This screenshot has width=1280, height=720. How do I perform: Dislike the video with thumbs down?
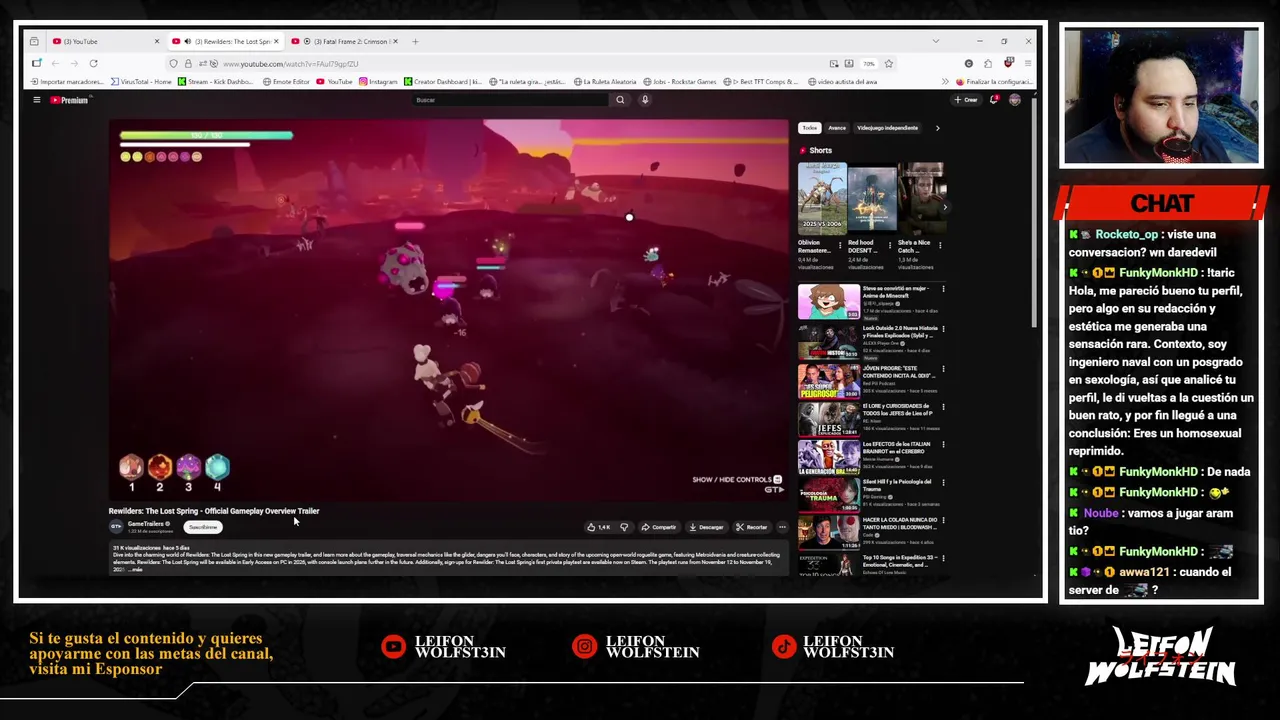pos(624,527)
